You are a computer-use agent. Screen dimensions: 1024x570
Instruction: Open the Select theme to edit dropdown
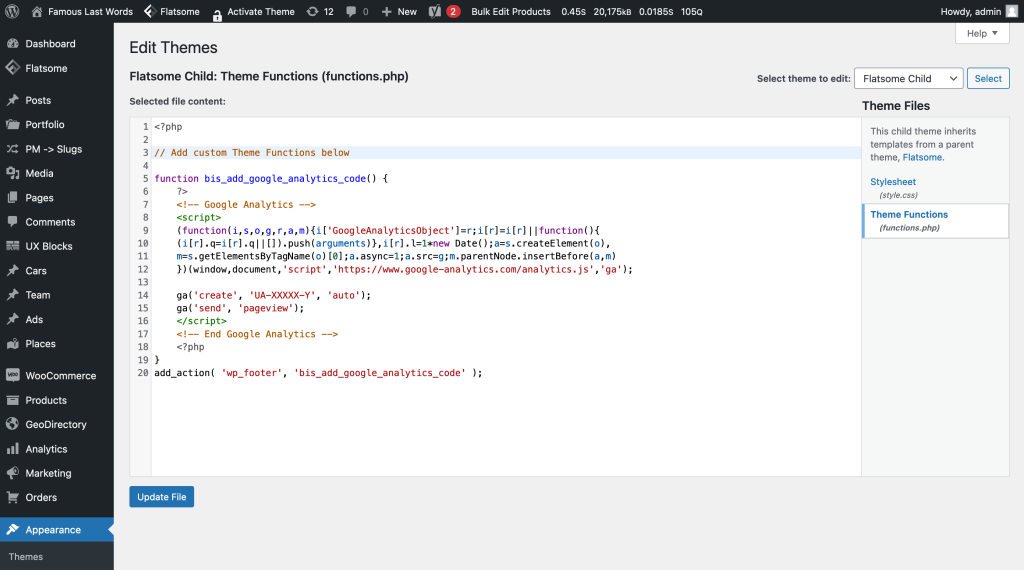(x=908, y=78)
